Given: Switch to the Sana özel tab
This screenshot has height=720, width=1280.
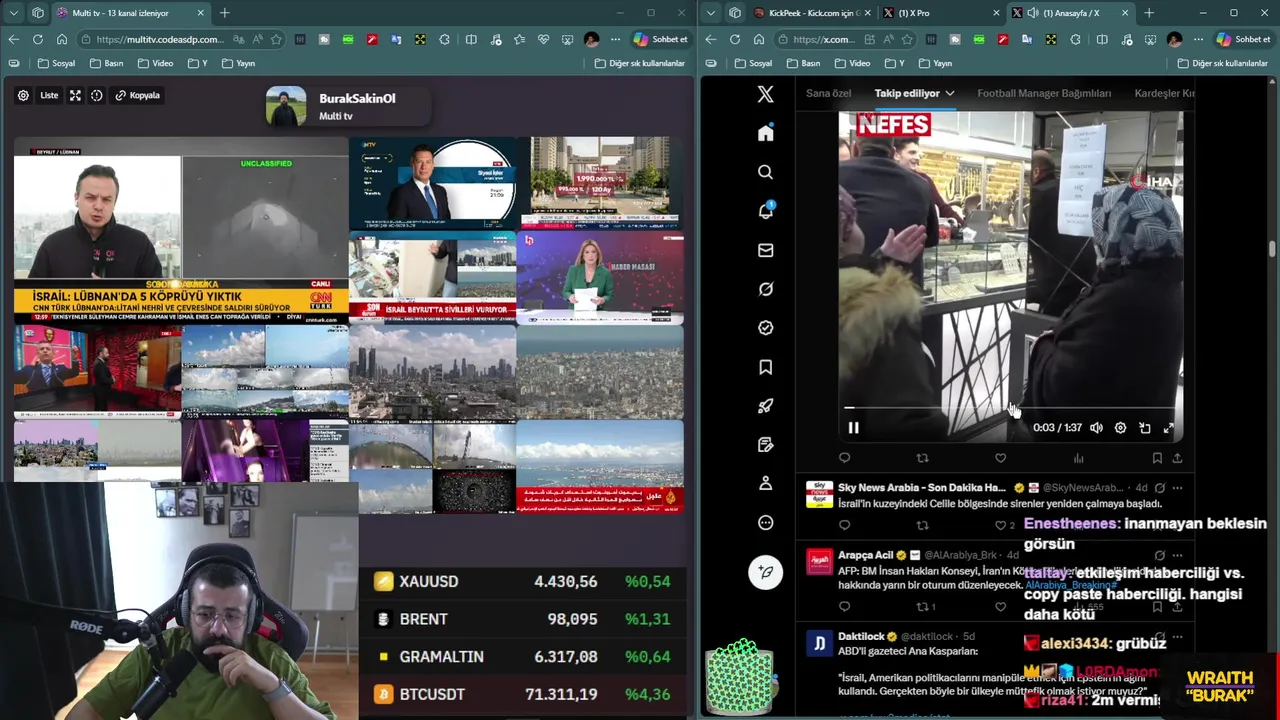Looking at the screenshot, I should tap(828, 93).
